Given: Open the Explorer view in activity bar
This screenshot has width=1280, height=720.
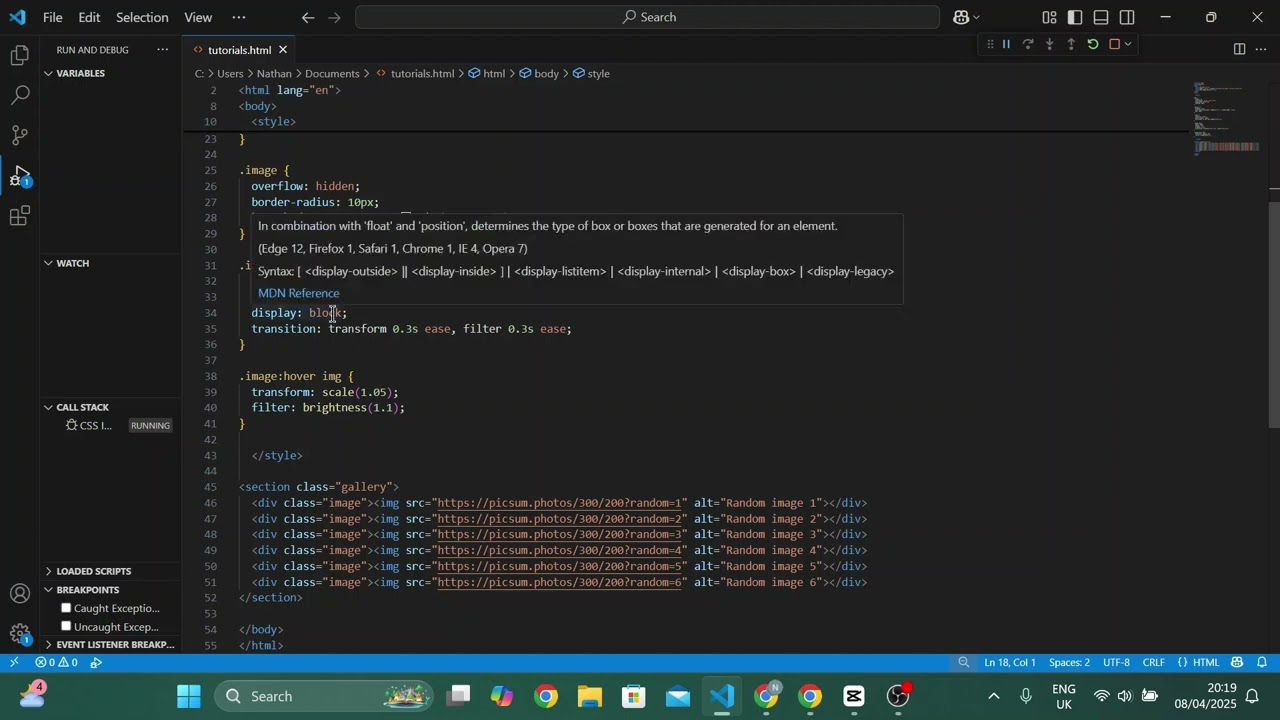Looking at the screenshot, I should pos(20,55).
